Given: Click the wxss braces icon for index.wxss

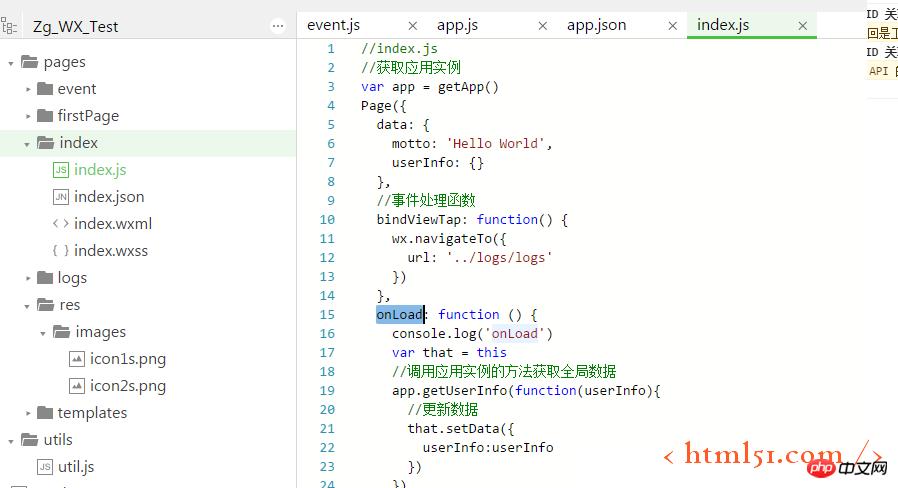Looking at the screenshot, I should tap(60, 251).
